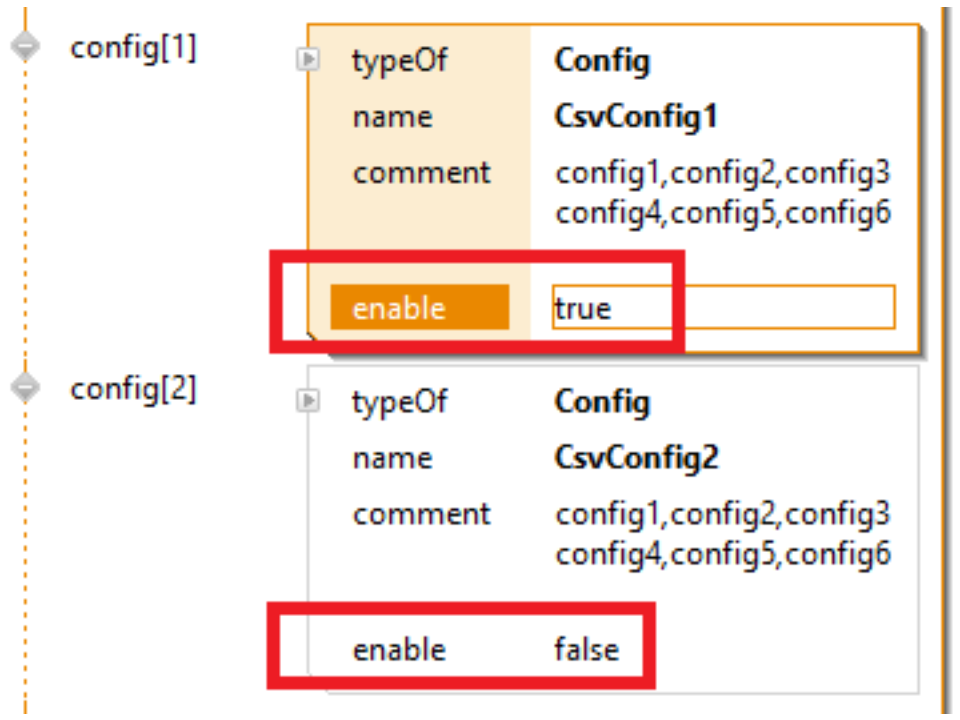Expand the typeOf arrow in CsvConfig2 block
The width and height of the screenshot is (960, 720).
(309, 402)
